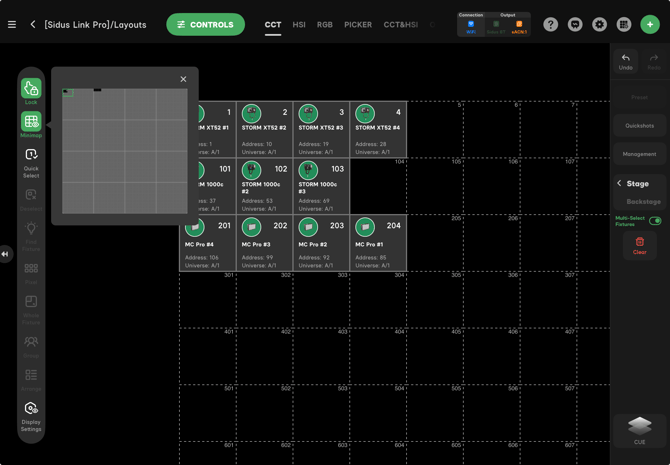Open the settings gear icon
The width and height of the screenshot is (670, 465).
pos(600,24)
